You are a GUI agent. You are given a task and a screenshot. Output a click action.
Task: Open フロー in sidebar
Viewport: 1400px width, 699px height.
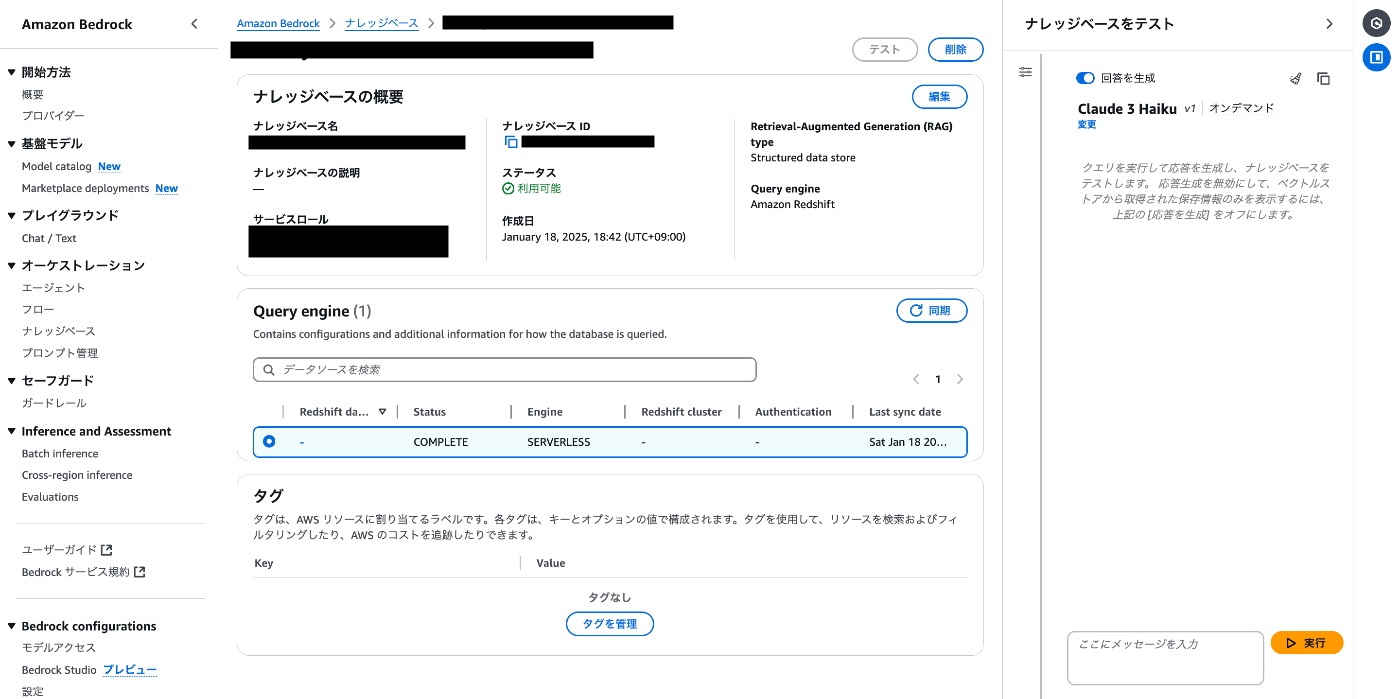[38, 310]
